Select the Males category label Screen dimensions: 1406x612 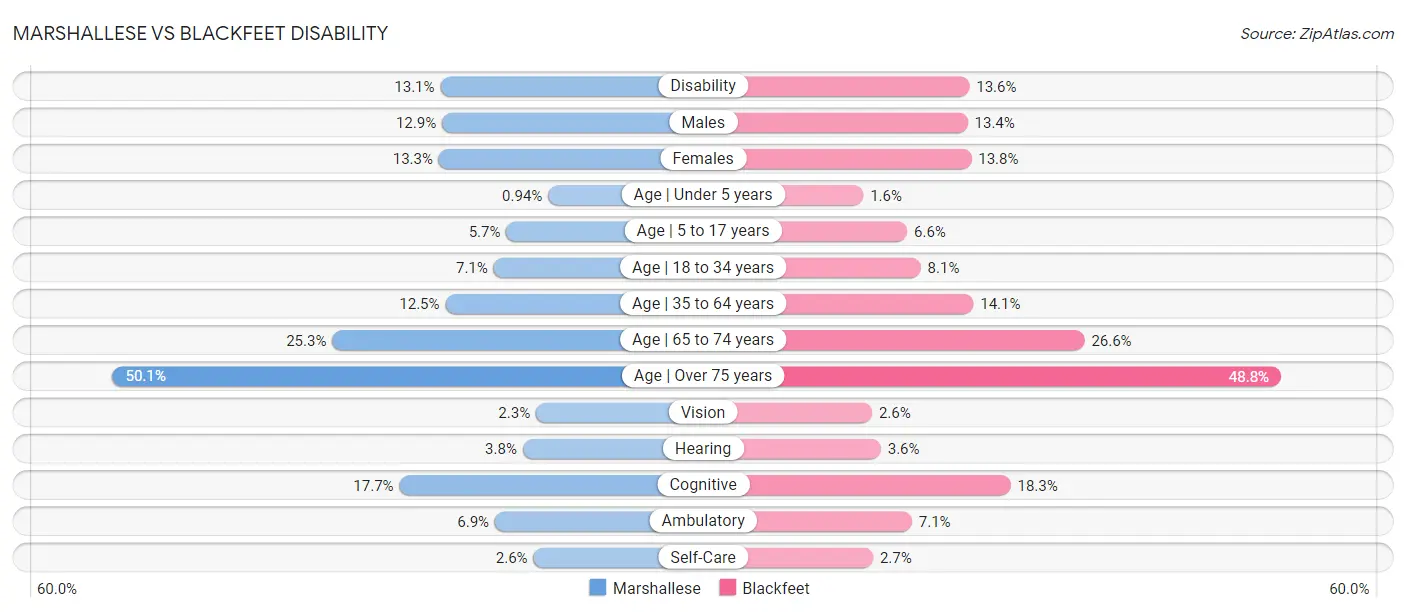[x=703, y=122]
